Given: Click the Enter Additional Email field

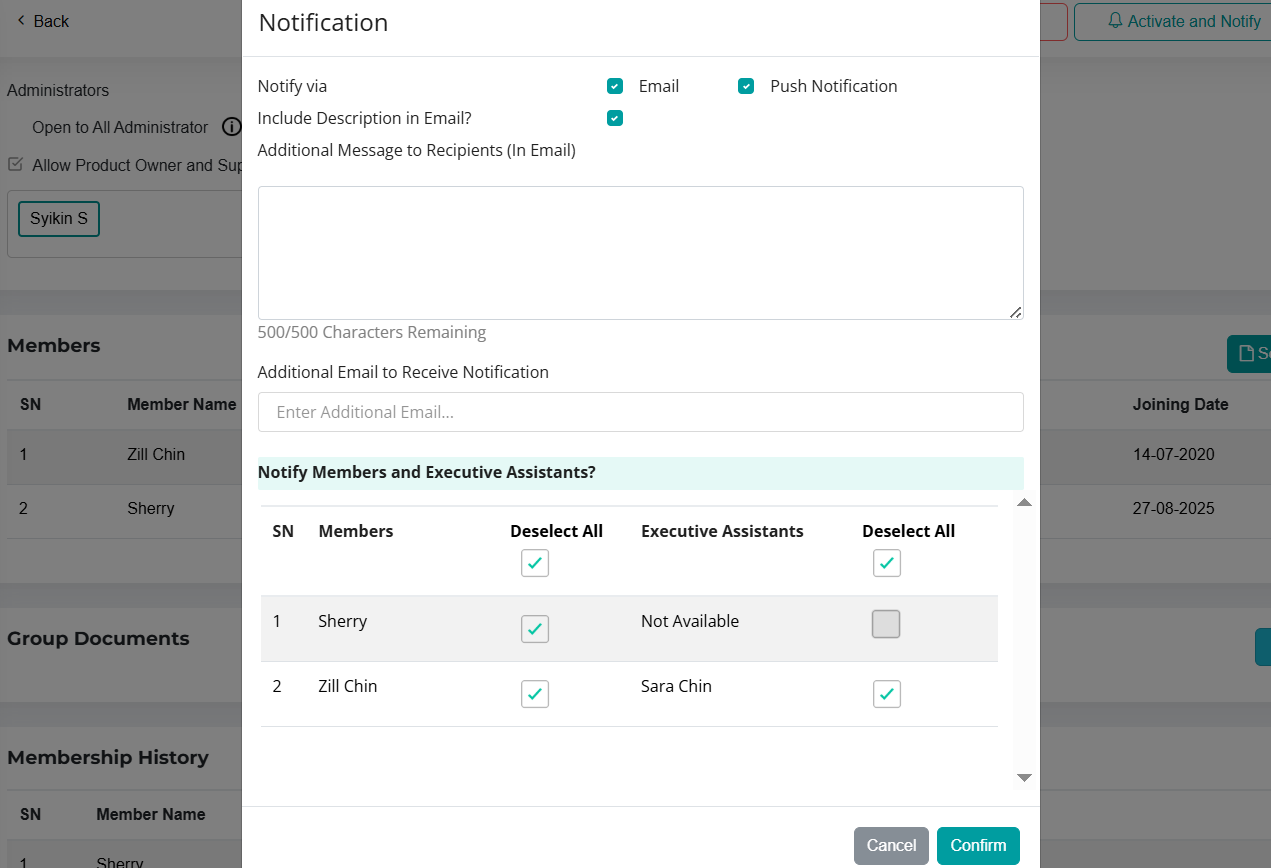Looking at the screenshot, I should pos(640,412).
